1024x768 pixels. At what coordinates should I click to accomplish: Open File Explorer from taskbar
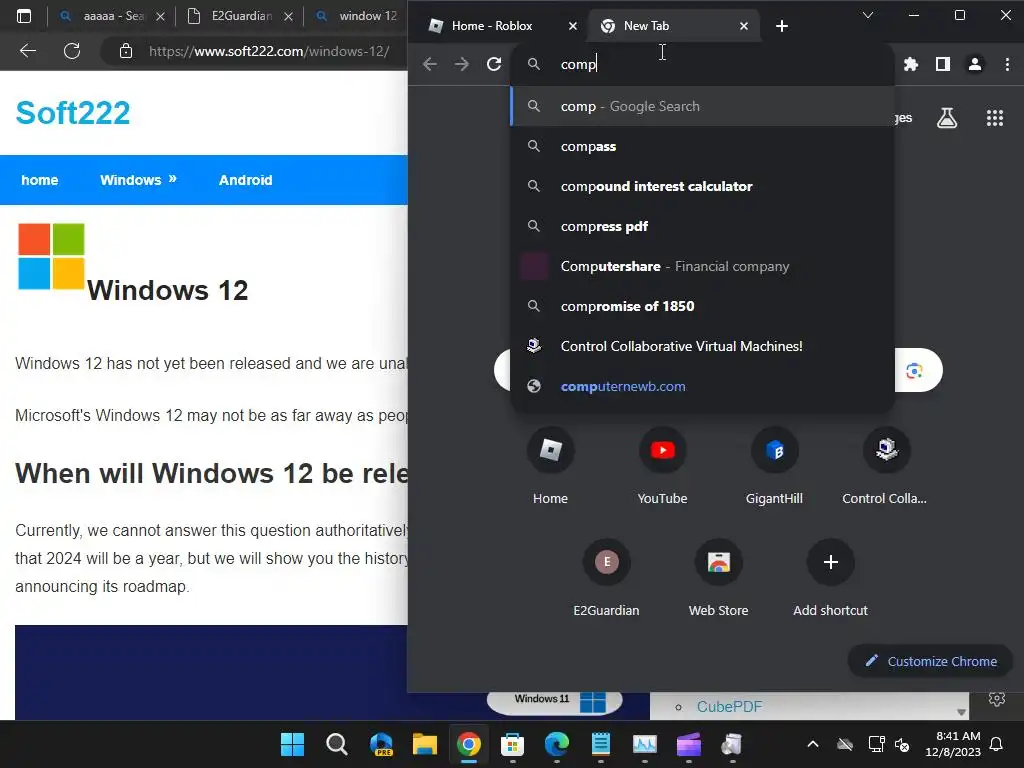pos(424,744)
